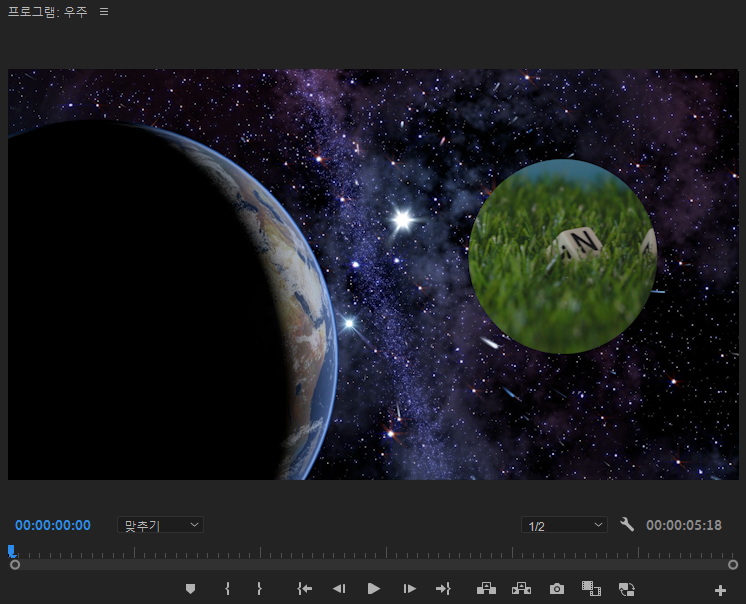
Task: Toggle the comparison view icon
Action: pos(591,589)
